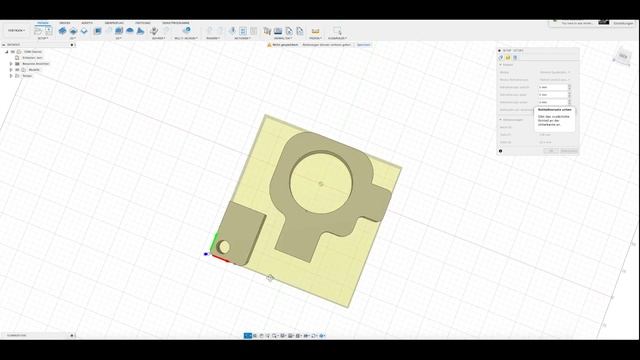Collapse the Rohteil section in dialog
The width and height of the screenshot is (640, 360).
pyautogui.click(x=500, y=65)
